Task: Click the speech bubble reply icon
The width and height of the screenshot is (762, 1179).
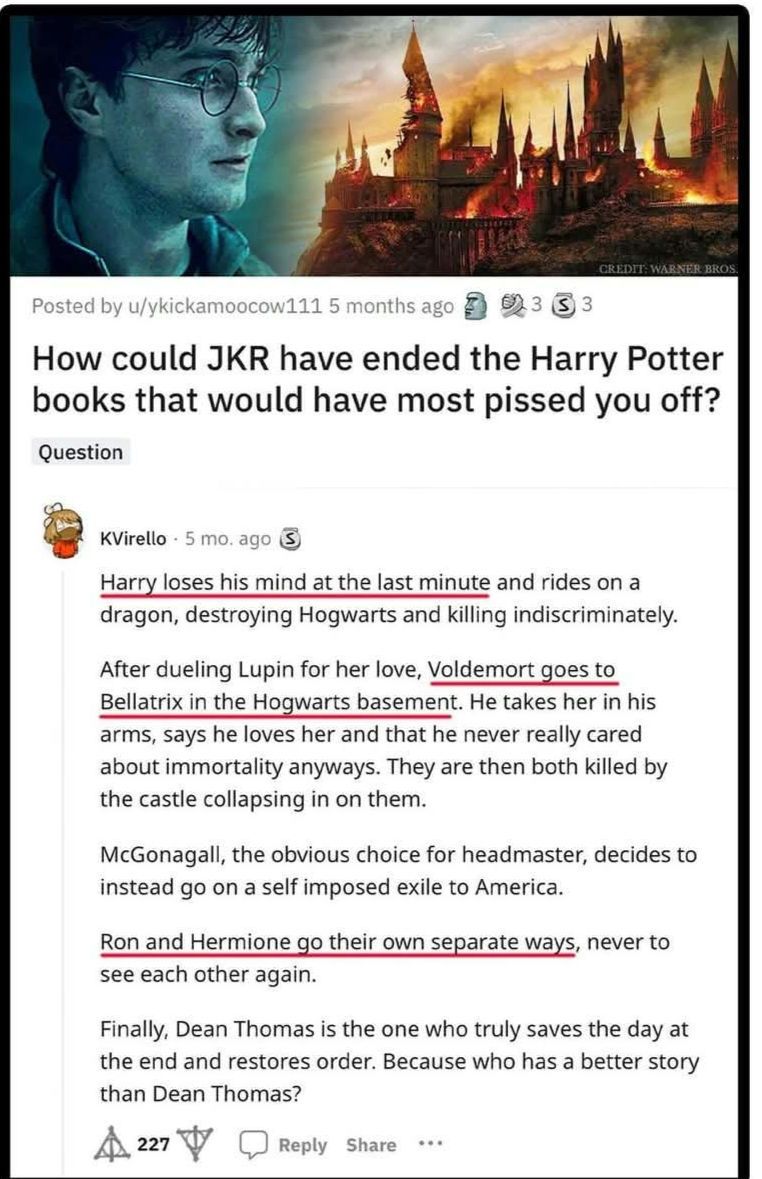Action: coord(253,1144)
